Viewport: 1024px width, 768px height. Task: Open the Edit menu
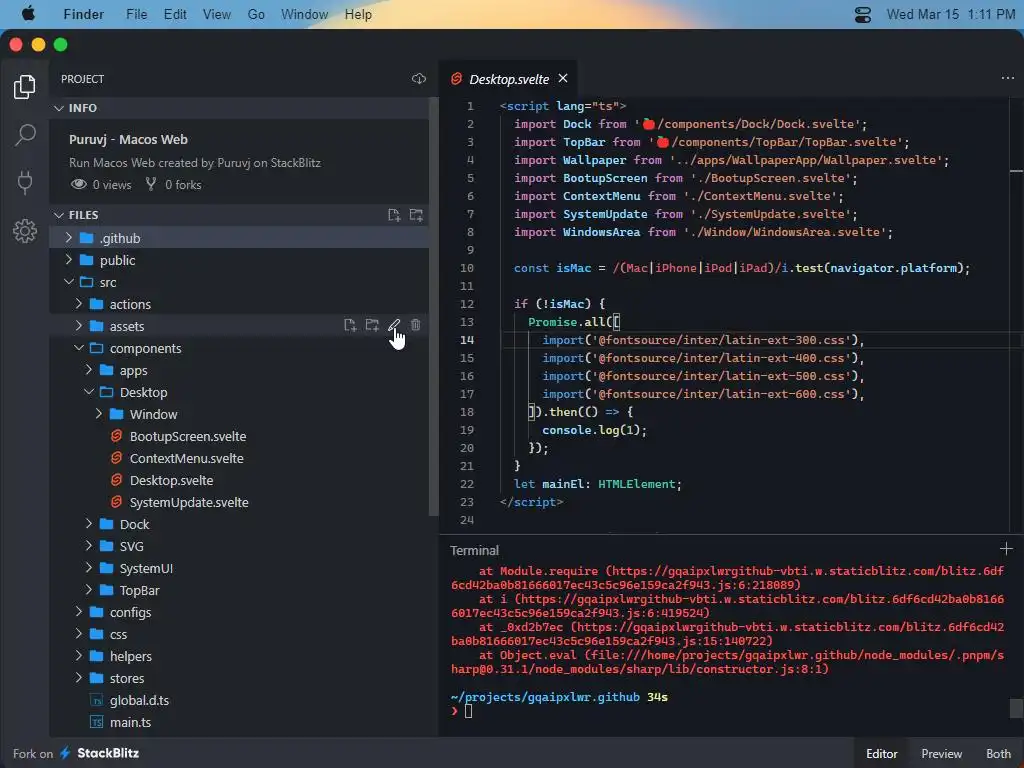coord(175,14)
